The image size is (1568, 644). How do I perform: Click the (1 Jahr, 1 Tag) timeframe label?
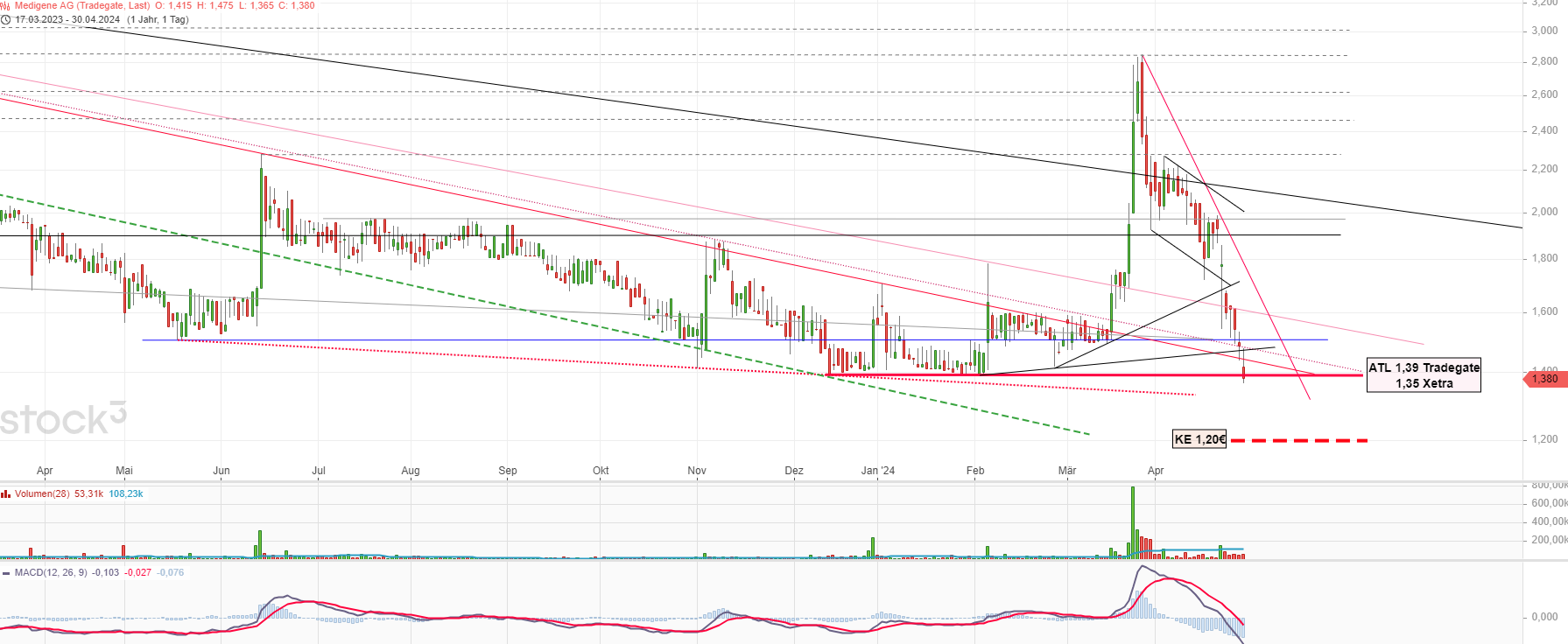click(x=158, y=19)
